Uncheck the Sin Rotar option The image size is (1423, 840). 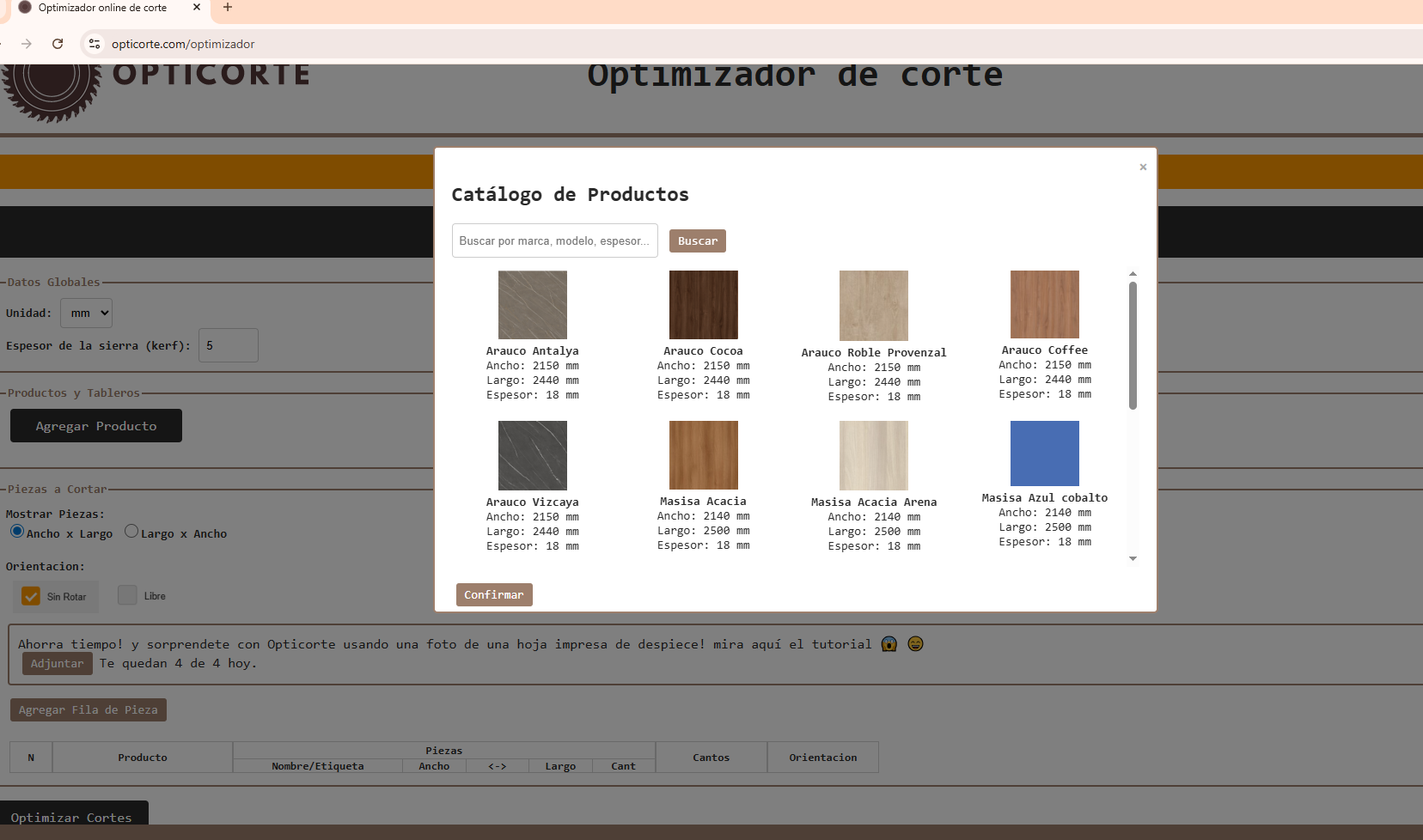[31, 595]
